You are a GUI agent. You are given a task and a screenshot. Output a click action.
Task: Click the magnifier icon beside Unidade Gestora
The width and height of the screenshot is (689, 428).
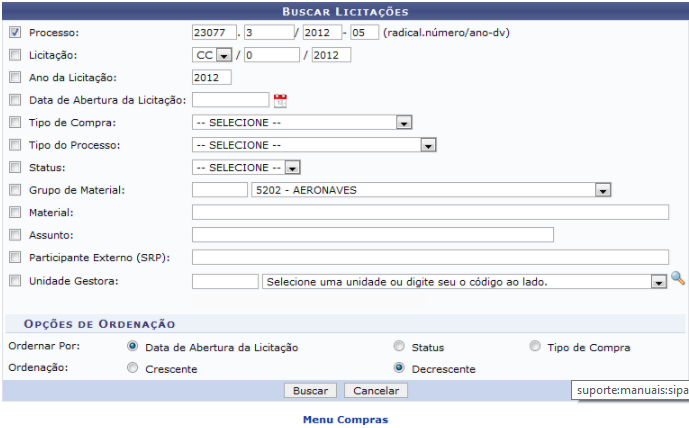(x=677, y=280)
